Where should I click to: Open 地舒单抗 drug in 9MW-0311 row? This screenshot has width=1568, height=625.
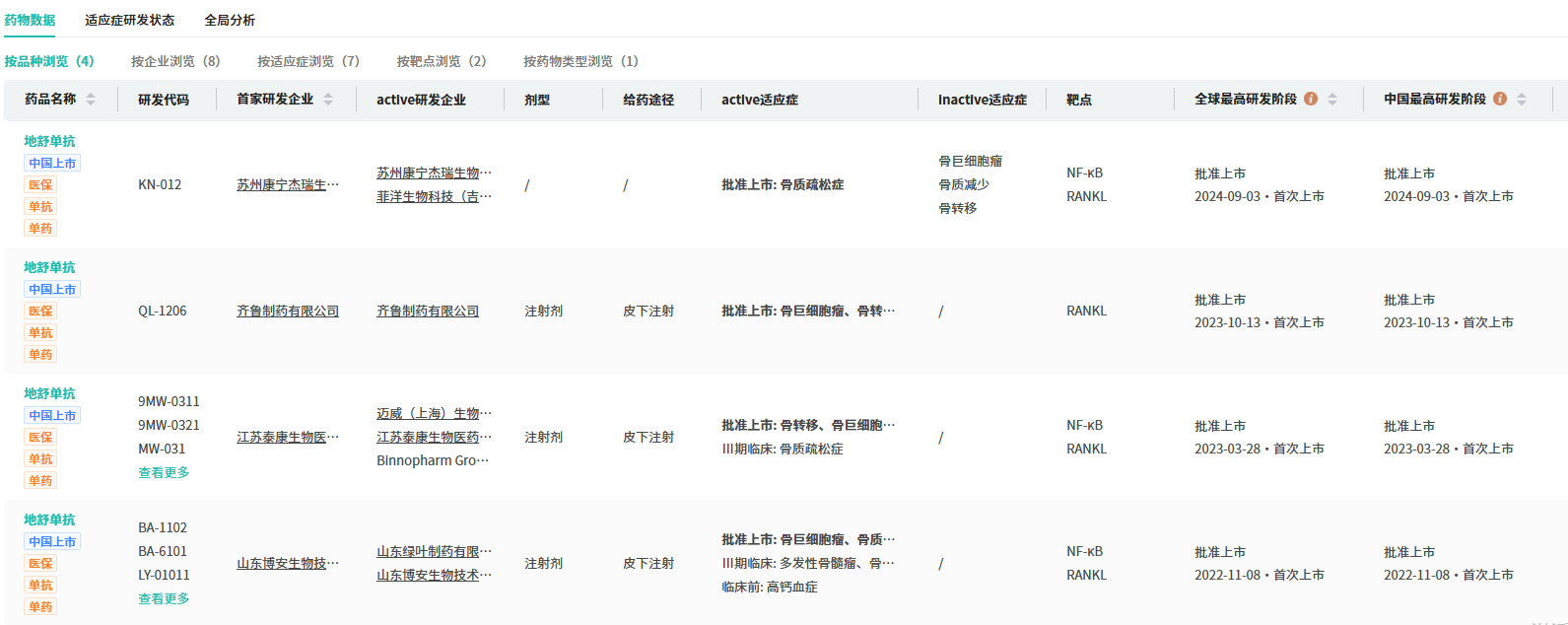pos(49,393)
